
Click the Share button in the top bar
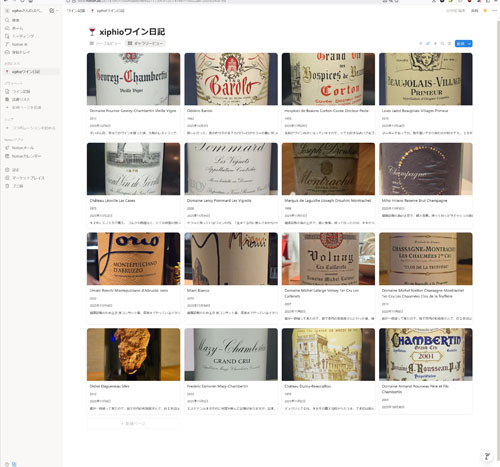point(474,11)
